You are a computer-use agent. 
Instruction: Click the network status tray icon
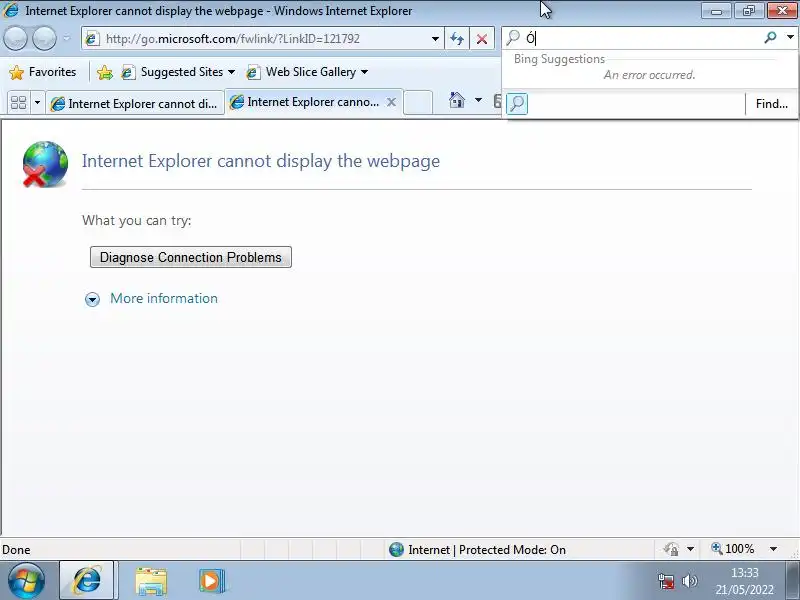pos(666,581)
